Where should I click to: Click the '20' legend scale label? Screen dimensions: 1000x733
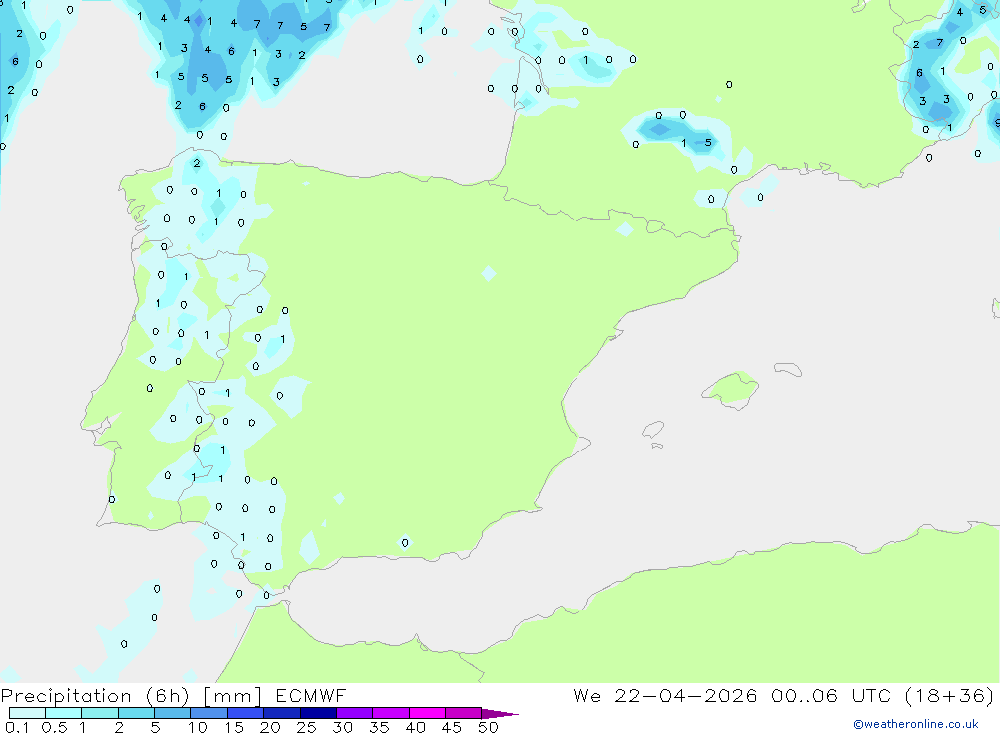point(270,727)
